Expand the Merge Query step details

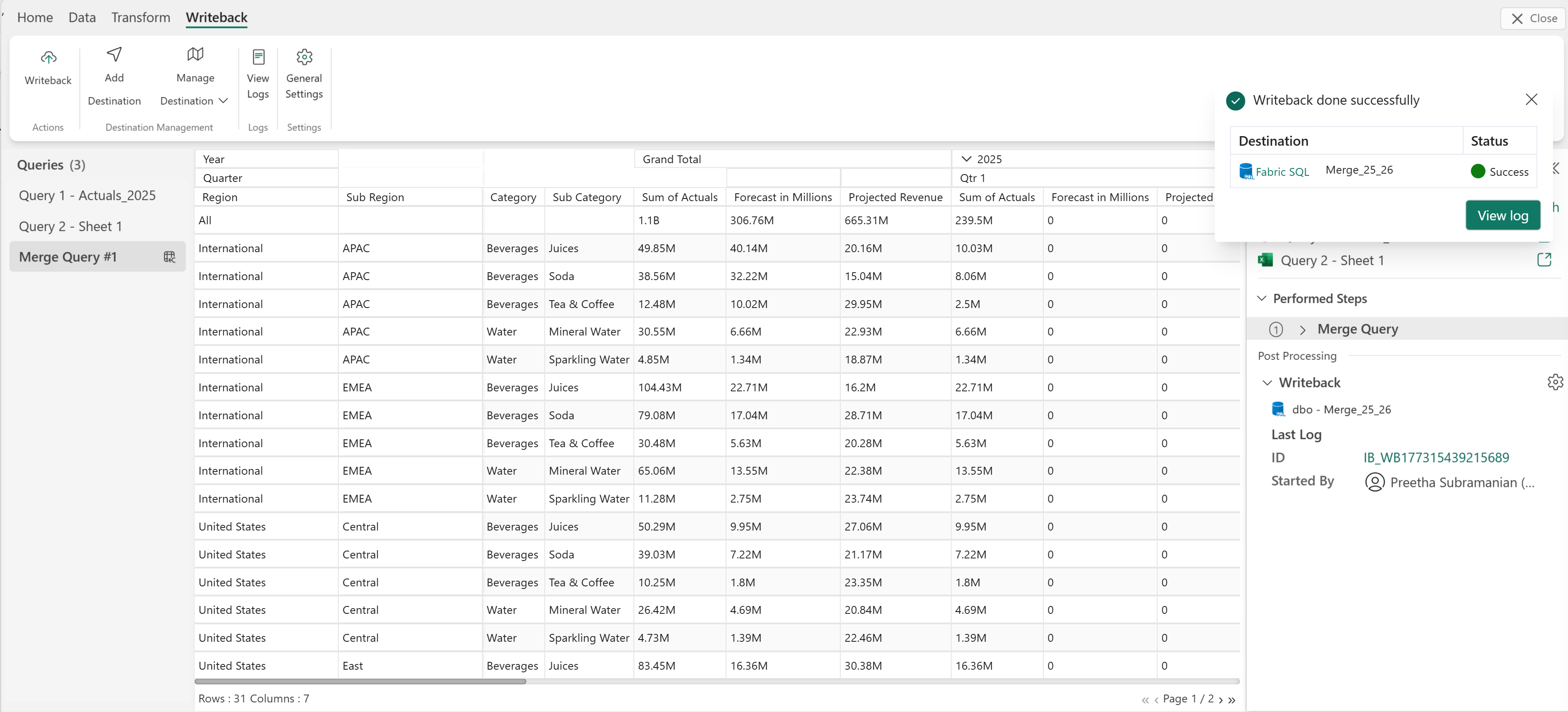(x=1303, y=329)
